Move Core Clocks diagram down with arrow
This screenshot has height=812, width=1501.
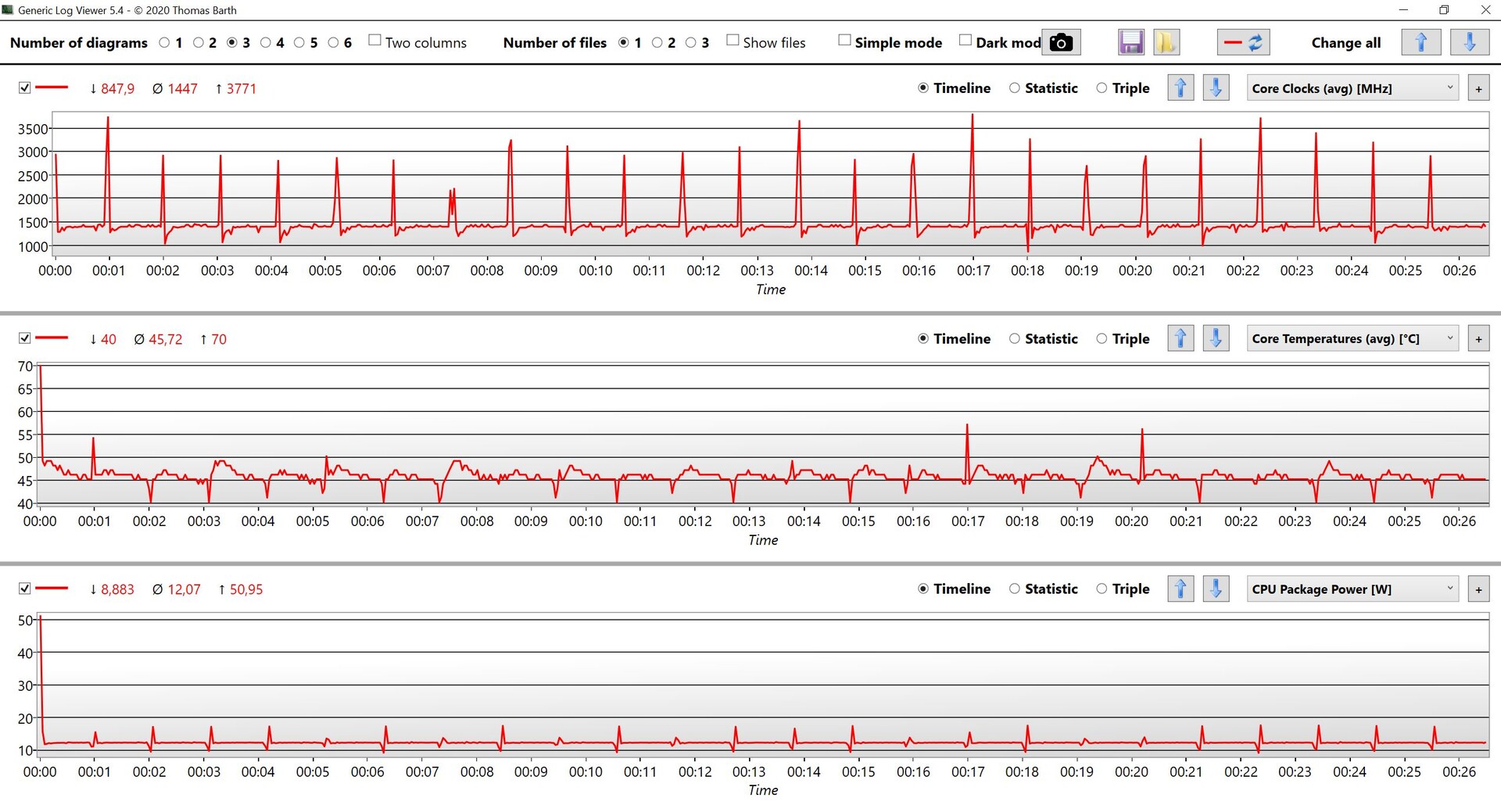[x=1216, y=88]
